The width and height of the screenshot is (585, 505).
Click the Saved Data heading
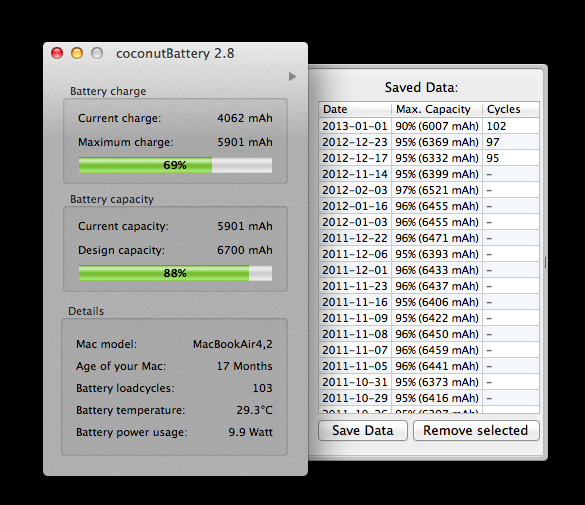click(421, 88)
